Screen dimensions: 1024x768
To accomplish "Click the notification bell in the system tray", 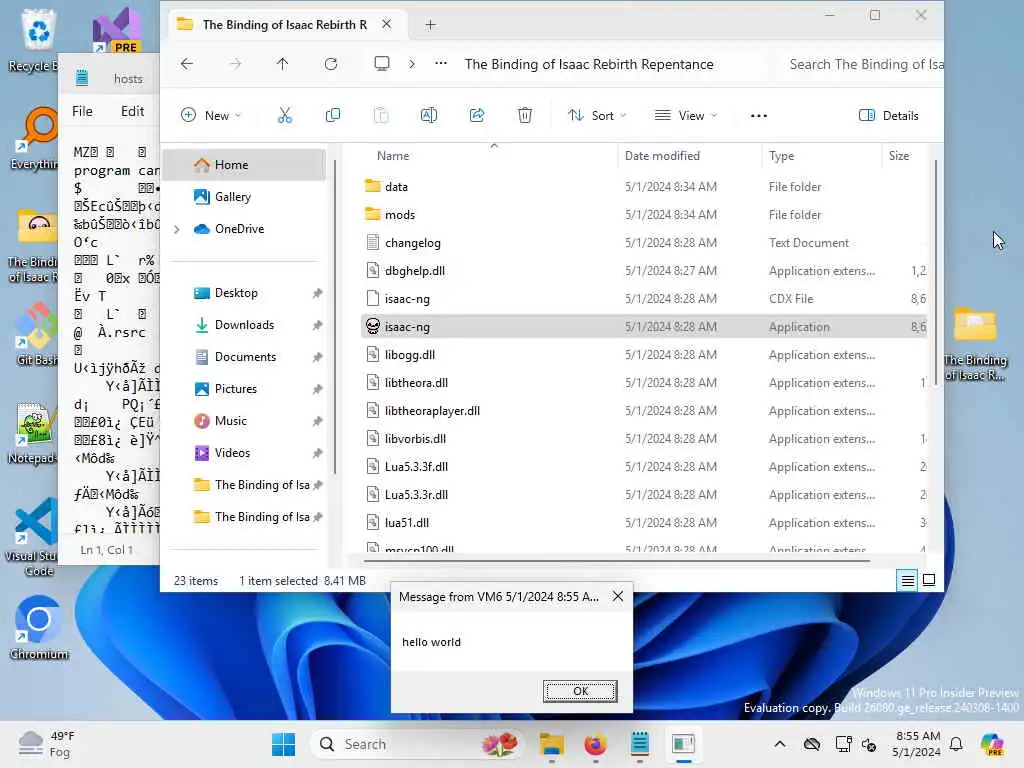I will (956, 744).
